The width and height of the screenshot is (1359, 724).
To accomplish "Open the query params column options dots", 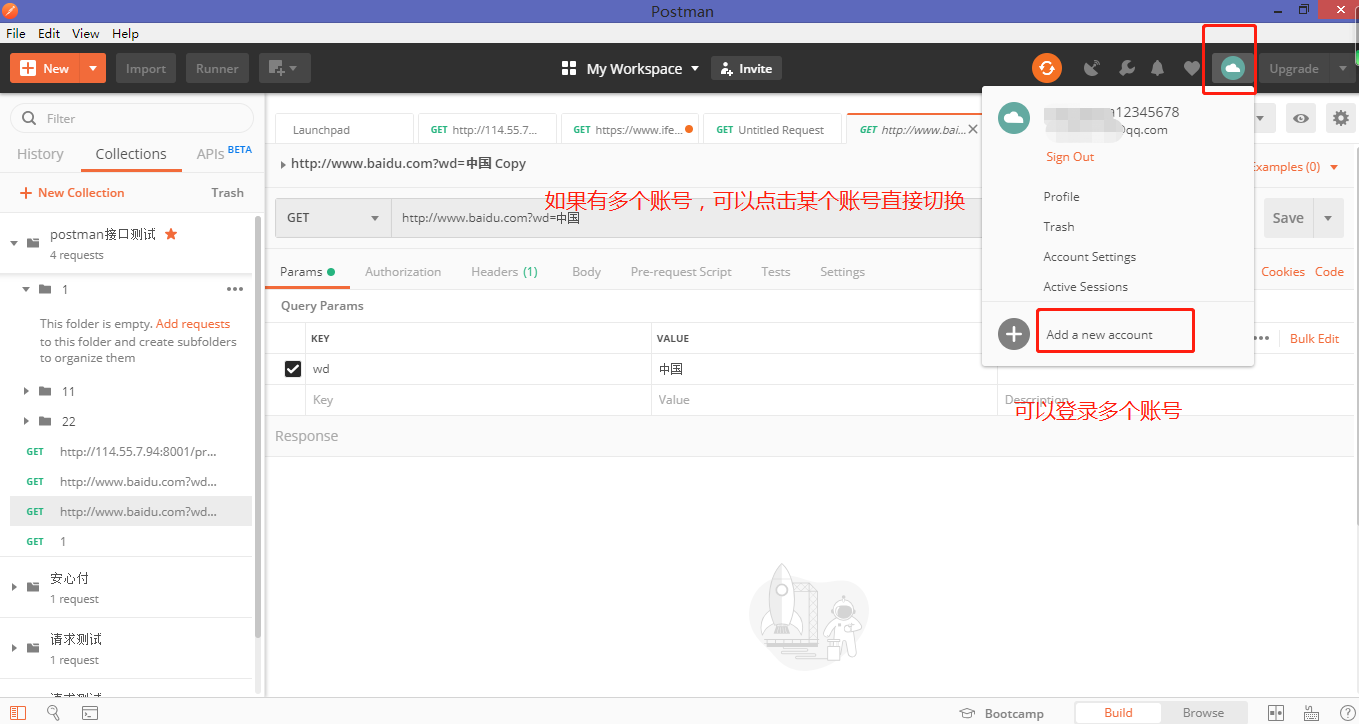I will click(x=1261, y=338).
